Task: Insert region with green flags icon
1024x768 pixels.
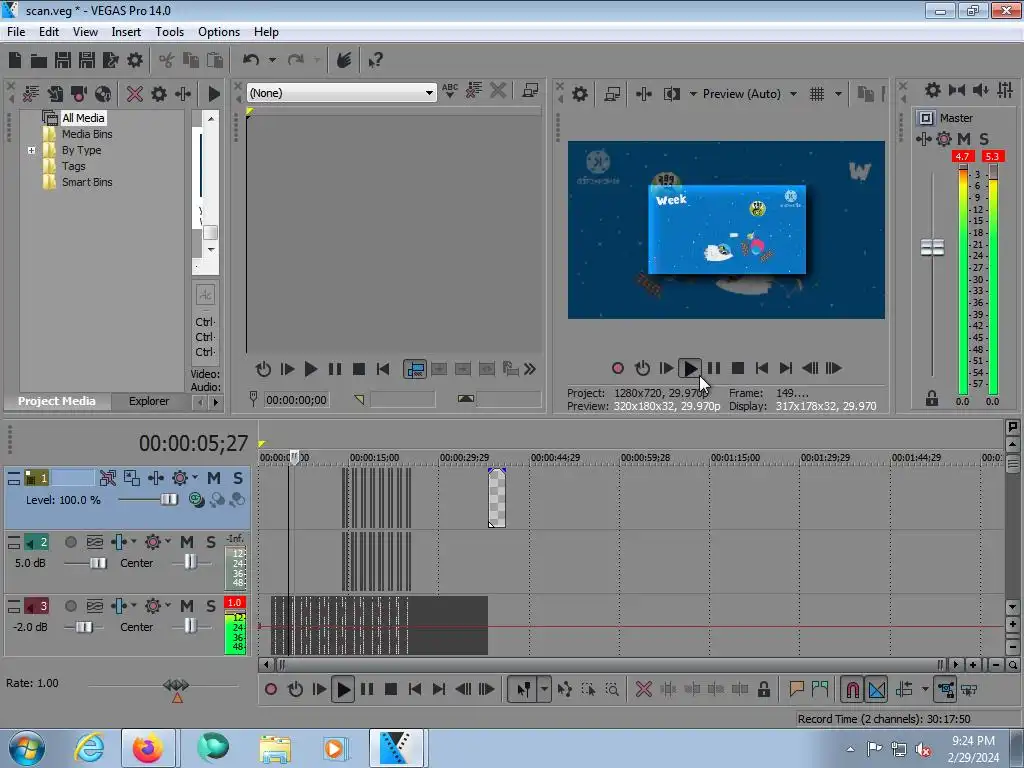Action: point(820,689)
